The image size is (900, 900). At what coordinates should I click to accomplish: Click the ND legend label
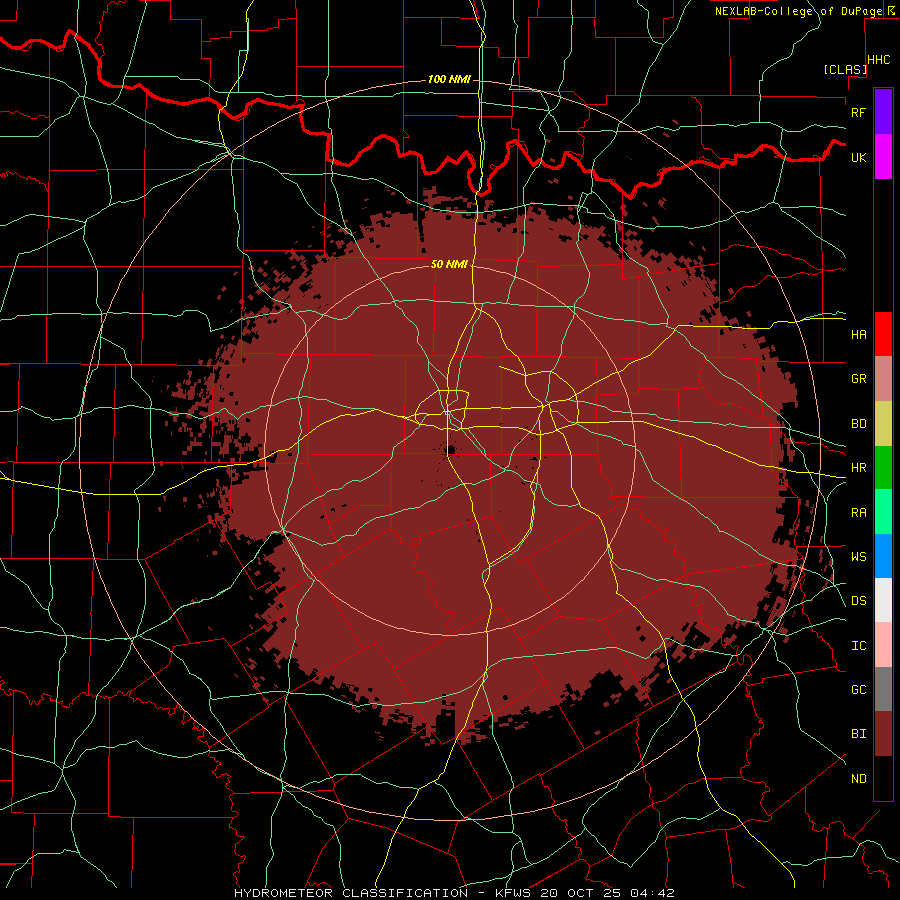(x=858, y=779)
